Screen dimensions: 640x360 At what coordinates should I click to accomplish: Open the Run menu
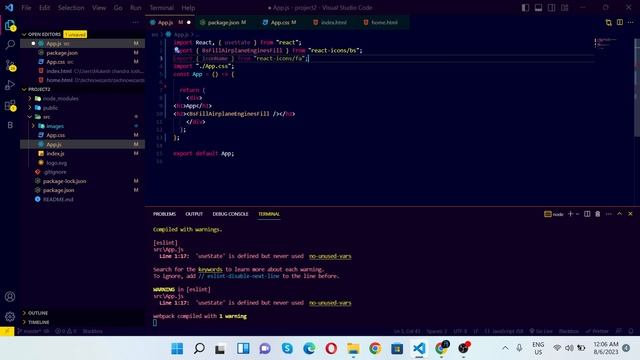point(136,8)
